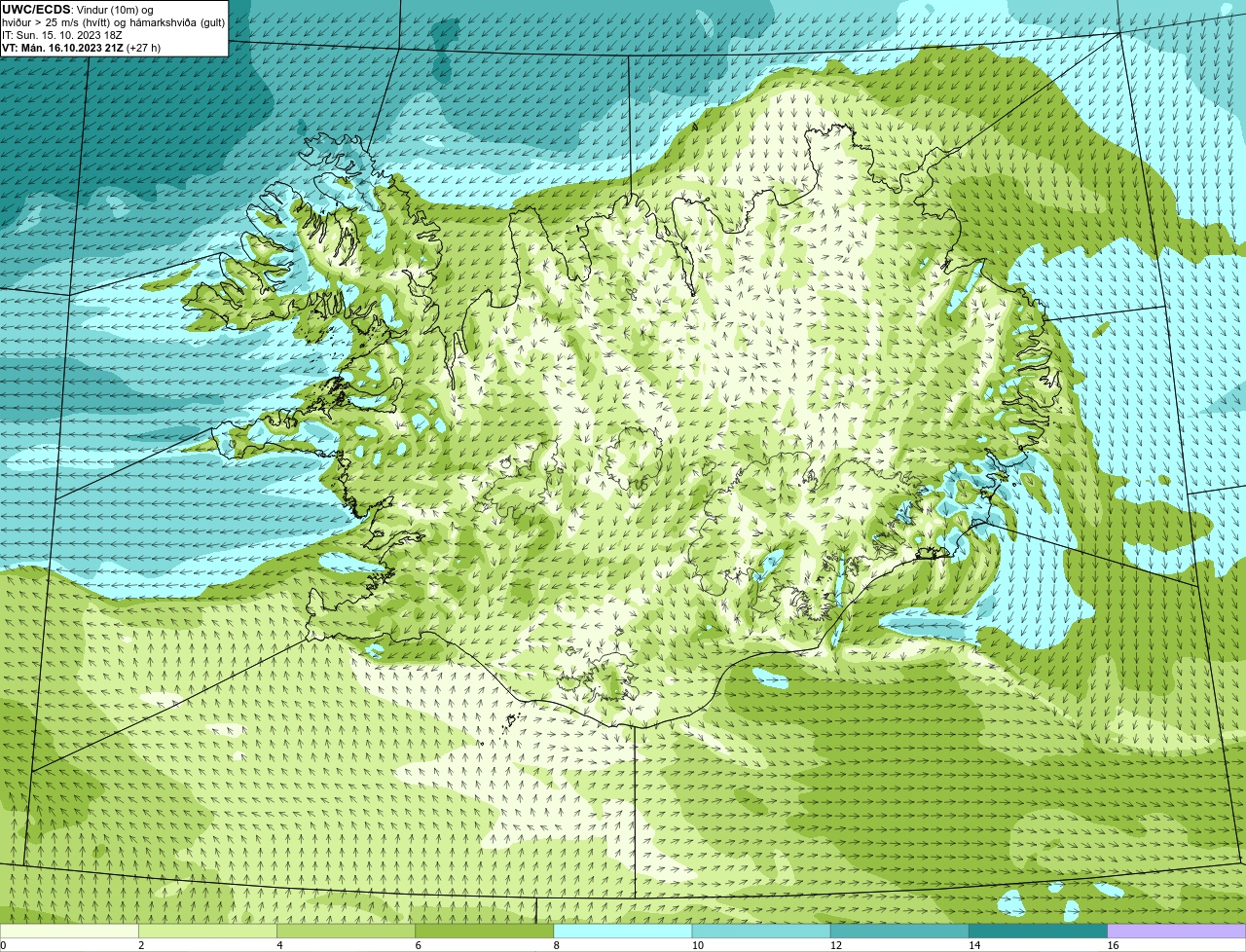Click the "IT: Sun. 15. 10. 2023 18Z" line
This screenshot has height=952, width=1246.
coord(62,35)
